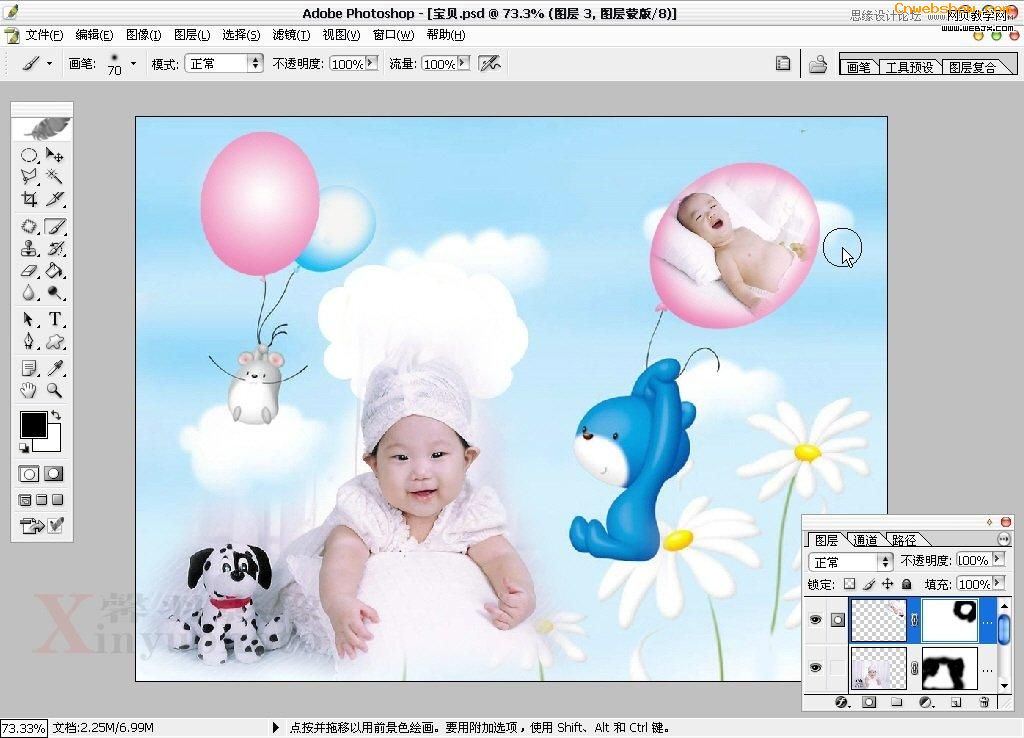Image resolution: width=1024 pixels, height=738 pixels.
Task: Hide the second layer's eye icon
Action: [x=815, y=667]
